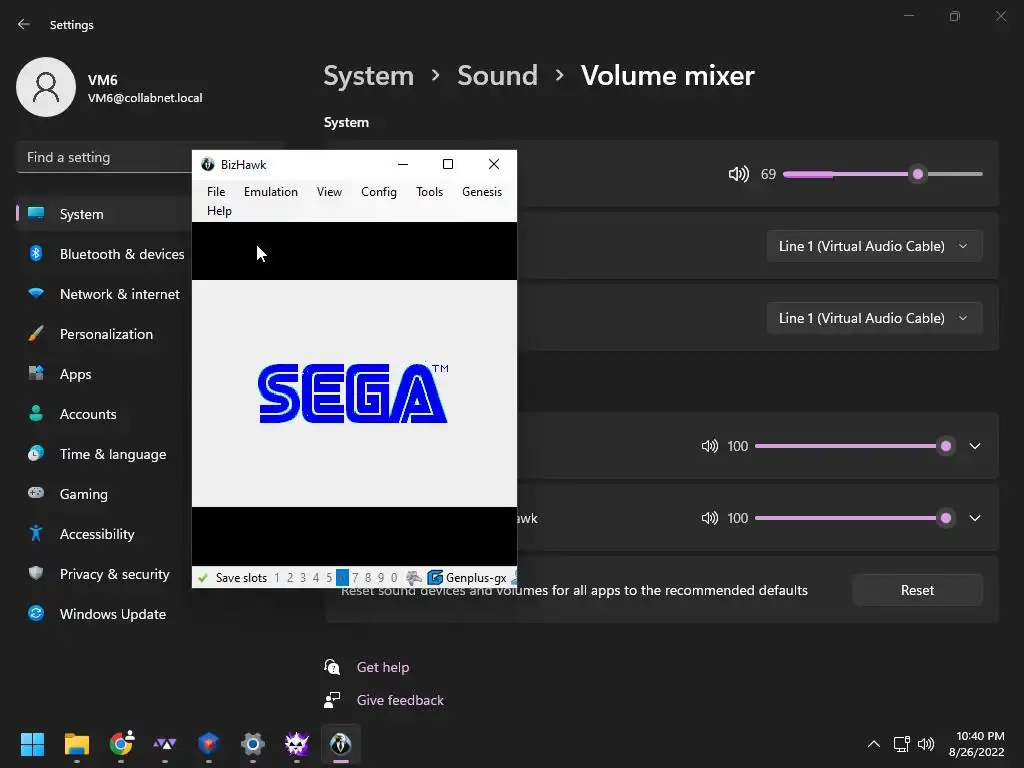This screenshot has height=768, width=1024.
Task: Open the Config menu in BizHawk
Action: 379,192
